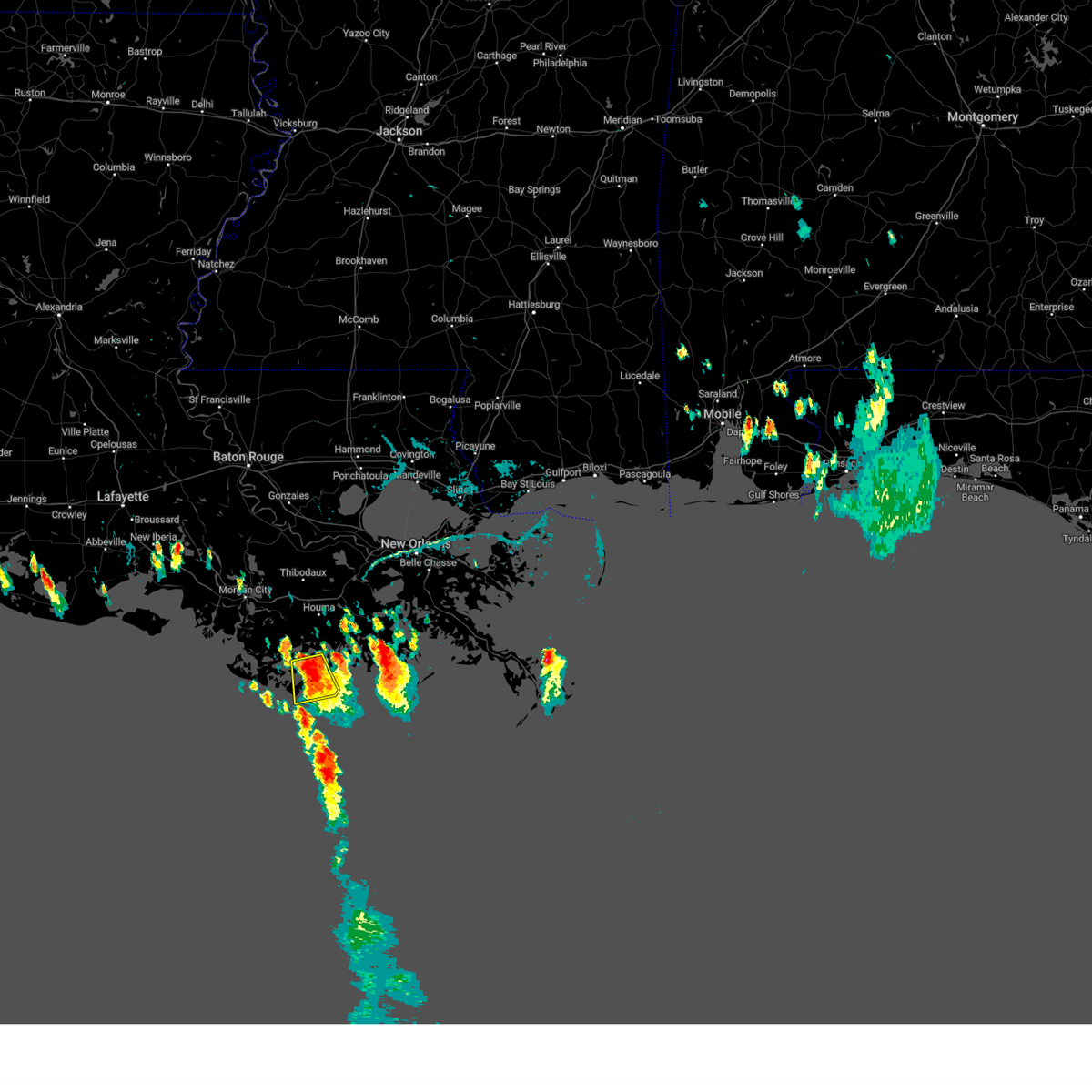Click the Crestview label
Image resolution: width=1092 pixels, height=1092 pixels.
[x=943, y=406]
